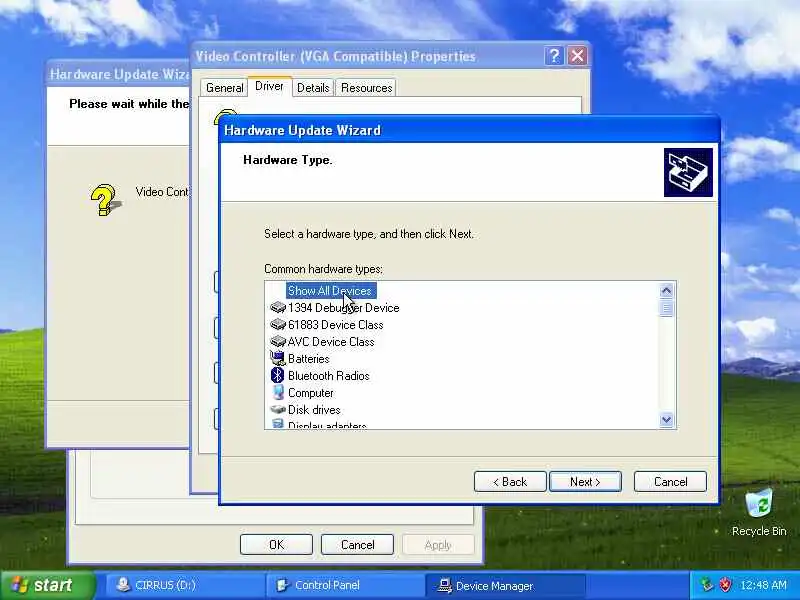Select the Recycle Bin desktop icon
This screenshot has width=800, height=600.
point(759,513)
